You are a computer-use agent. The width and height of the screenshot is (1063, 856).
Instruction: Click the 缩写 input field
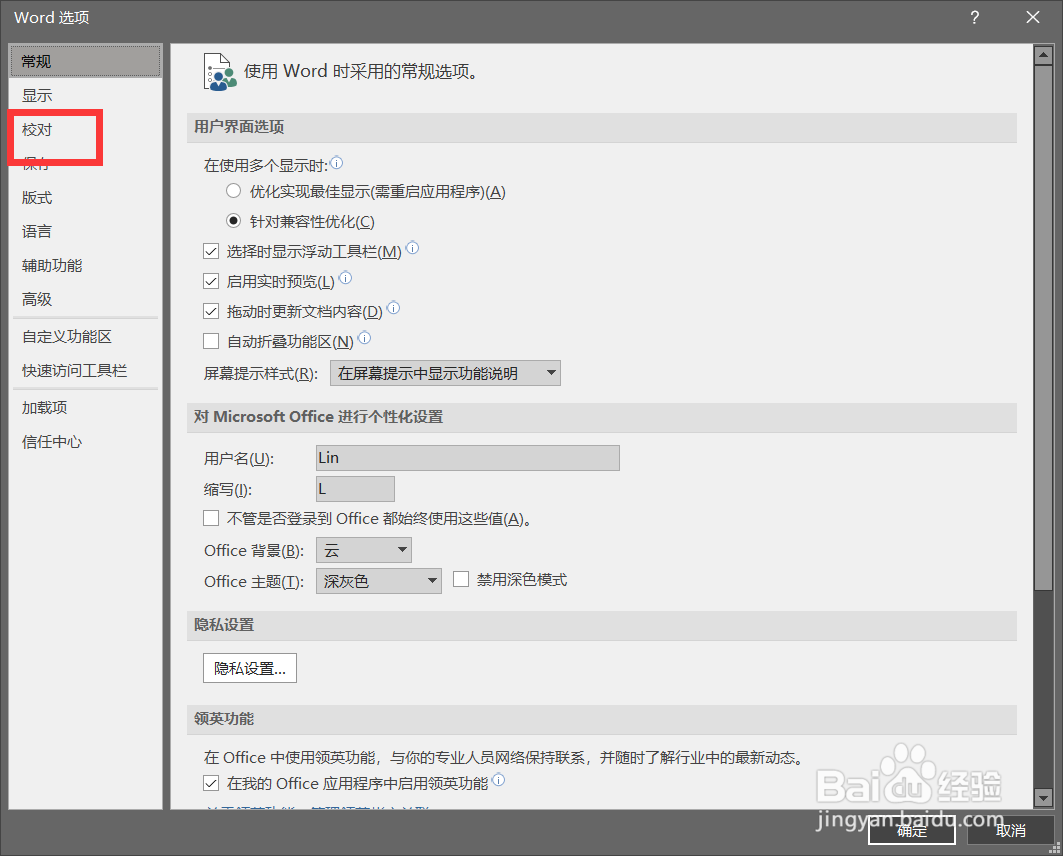(x=355, y=489)
